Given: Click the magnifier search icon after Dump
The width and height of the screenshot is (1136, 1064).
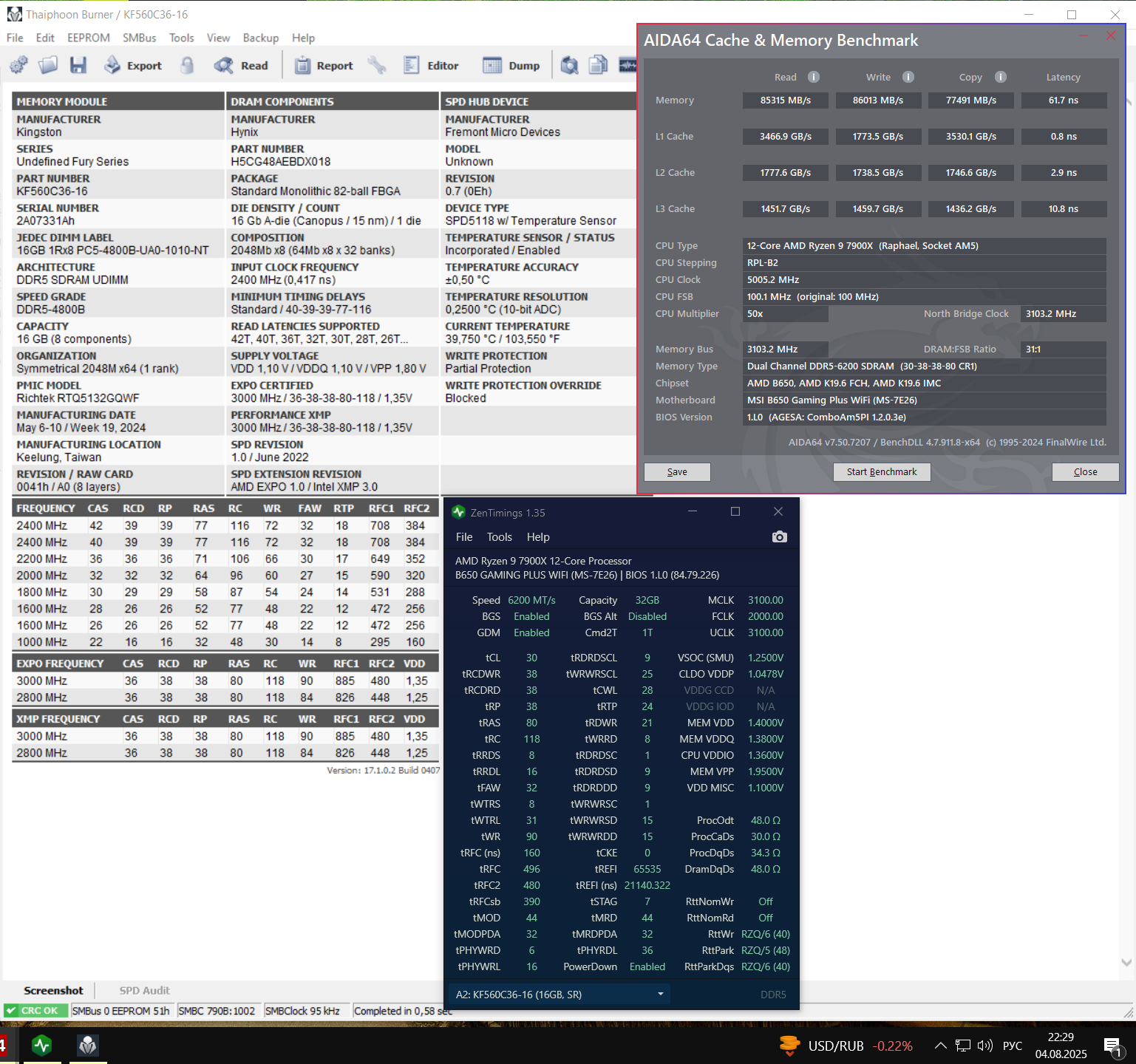Looking at the screenshot, I should click(x=569, y=65).
